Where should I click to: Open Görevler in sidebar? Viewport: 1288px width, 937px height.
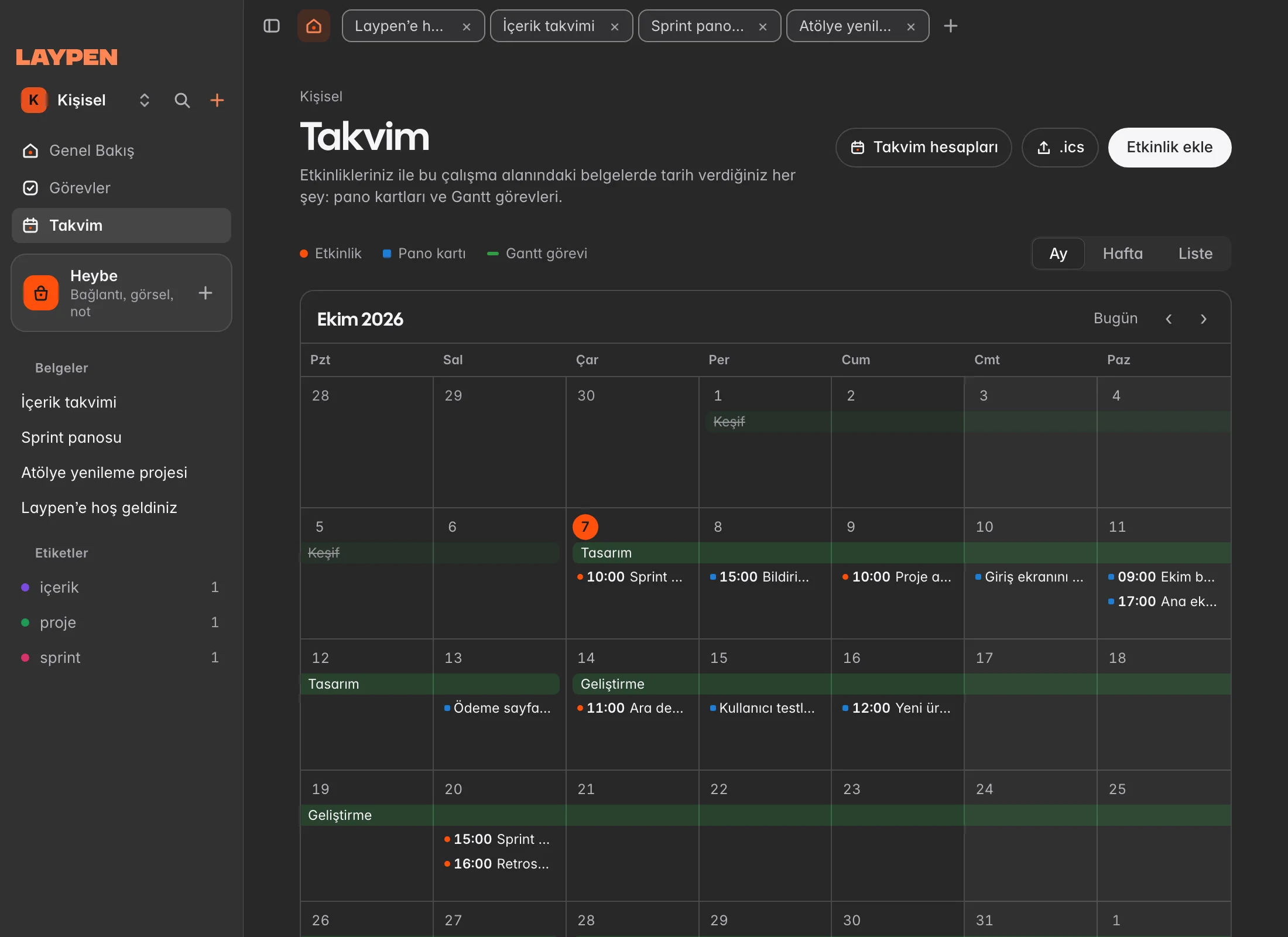[121, 188]
